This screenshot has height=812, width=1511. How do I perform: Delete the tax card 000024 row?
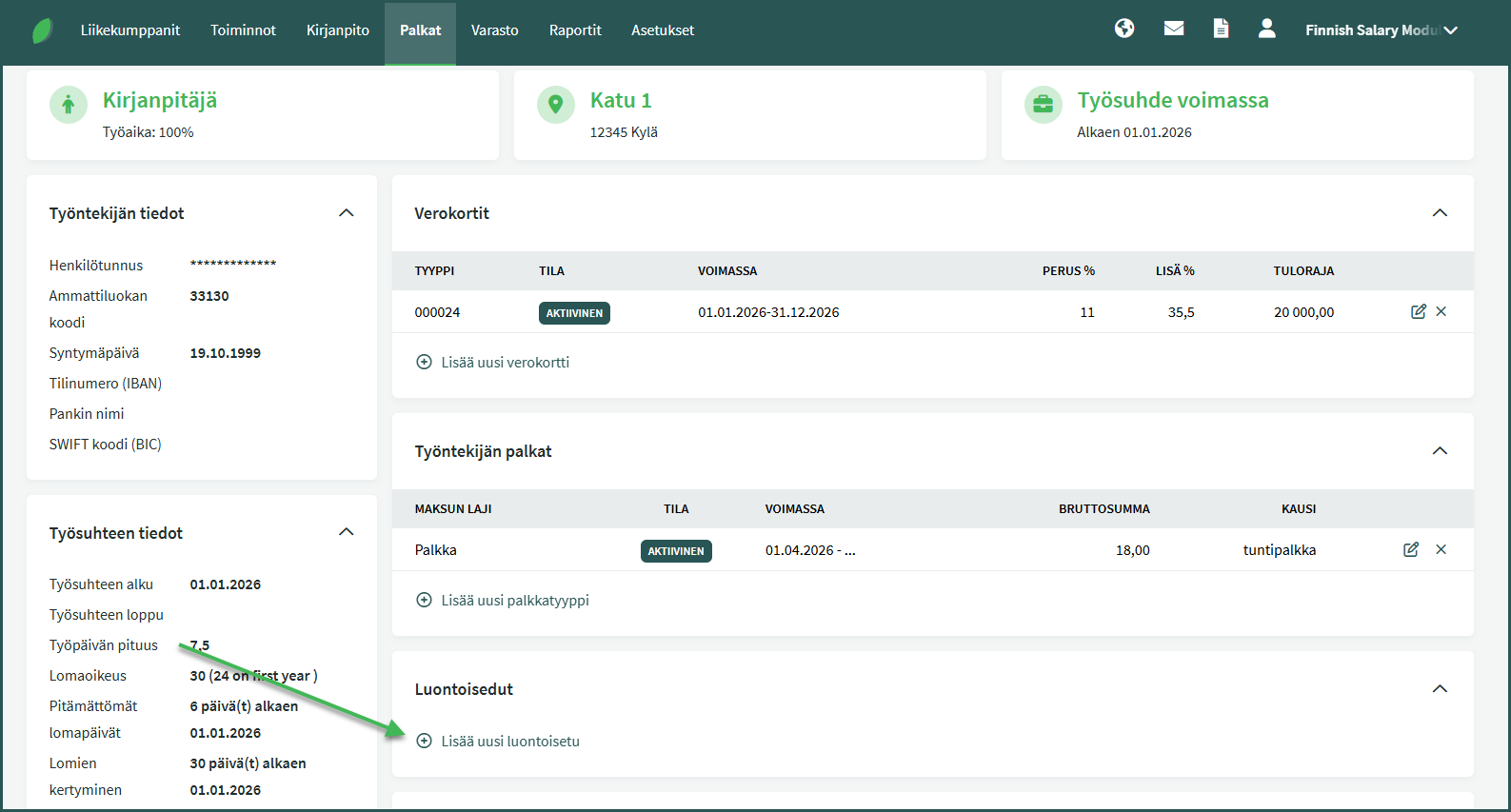click(1441, 311)
